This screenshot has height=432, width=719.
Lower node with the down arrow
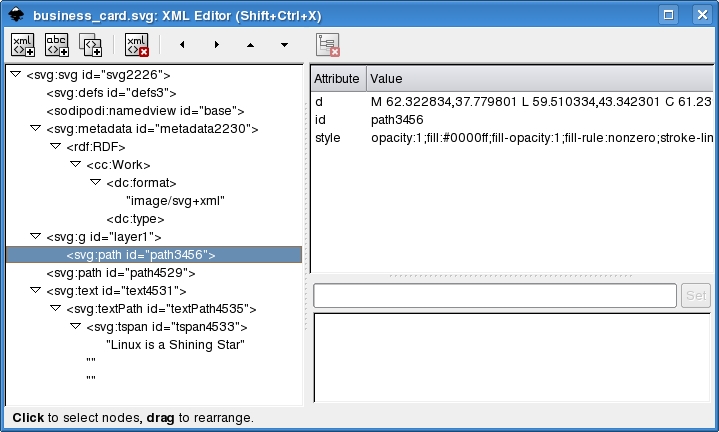[285, 45]
